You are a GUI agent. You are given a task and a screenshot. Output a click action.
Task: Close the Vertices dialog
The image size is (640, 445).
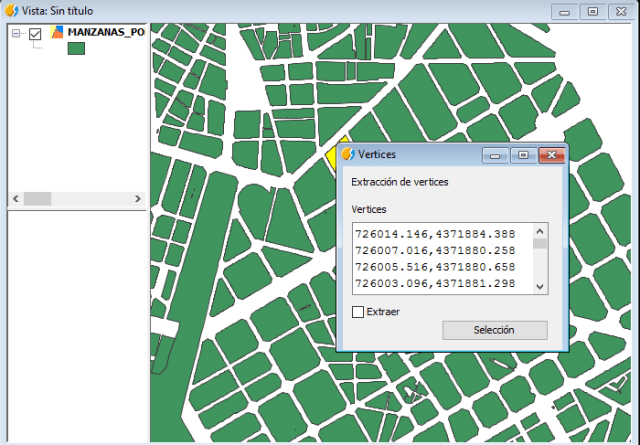550,155
